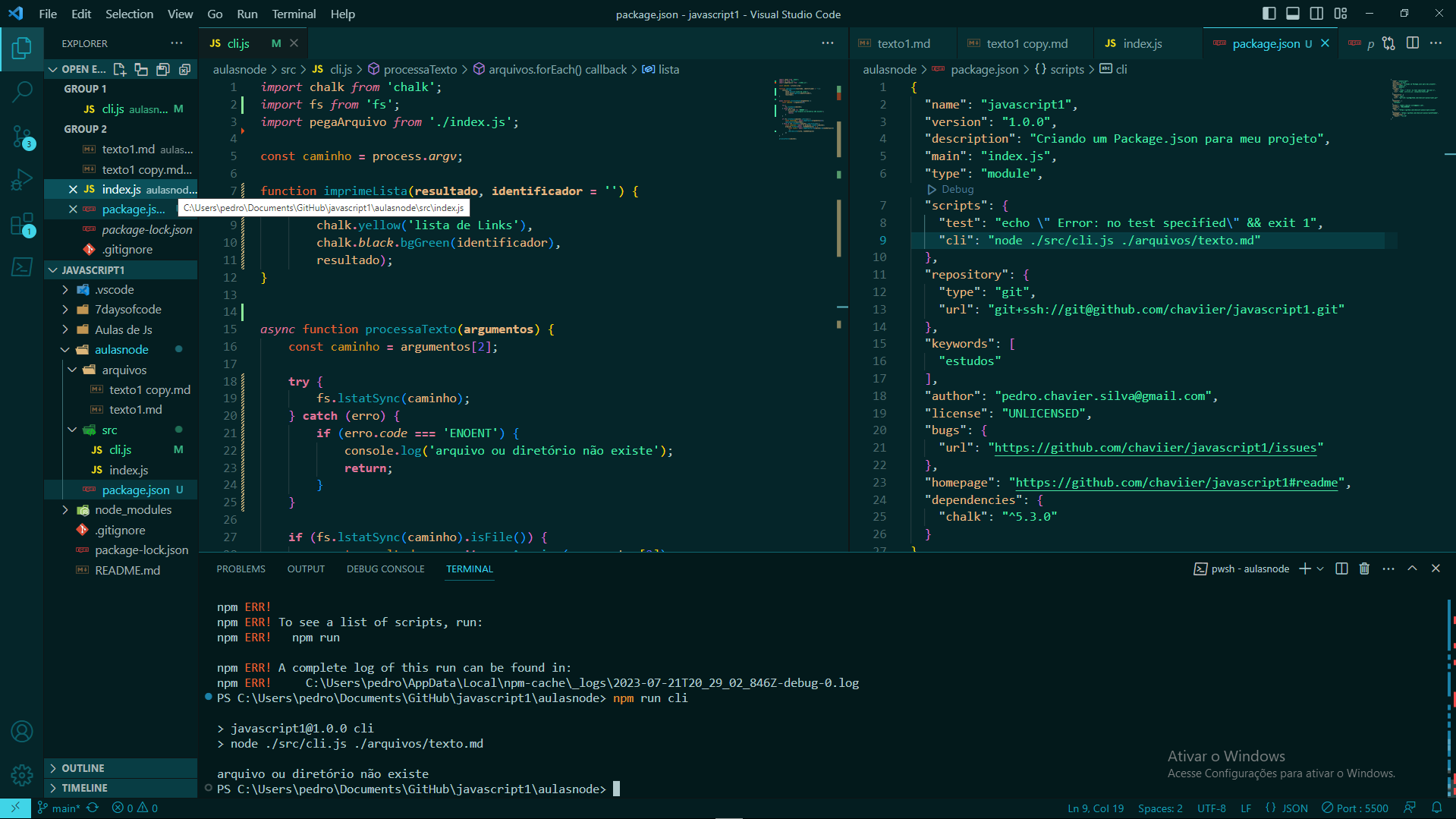The width and height of the screenshot is (1456, 819).
Task: Close the cli.js editor tab
Action: point(294,43)
